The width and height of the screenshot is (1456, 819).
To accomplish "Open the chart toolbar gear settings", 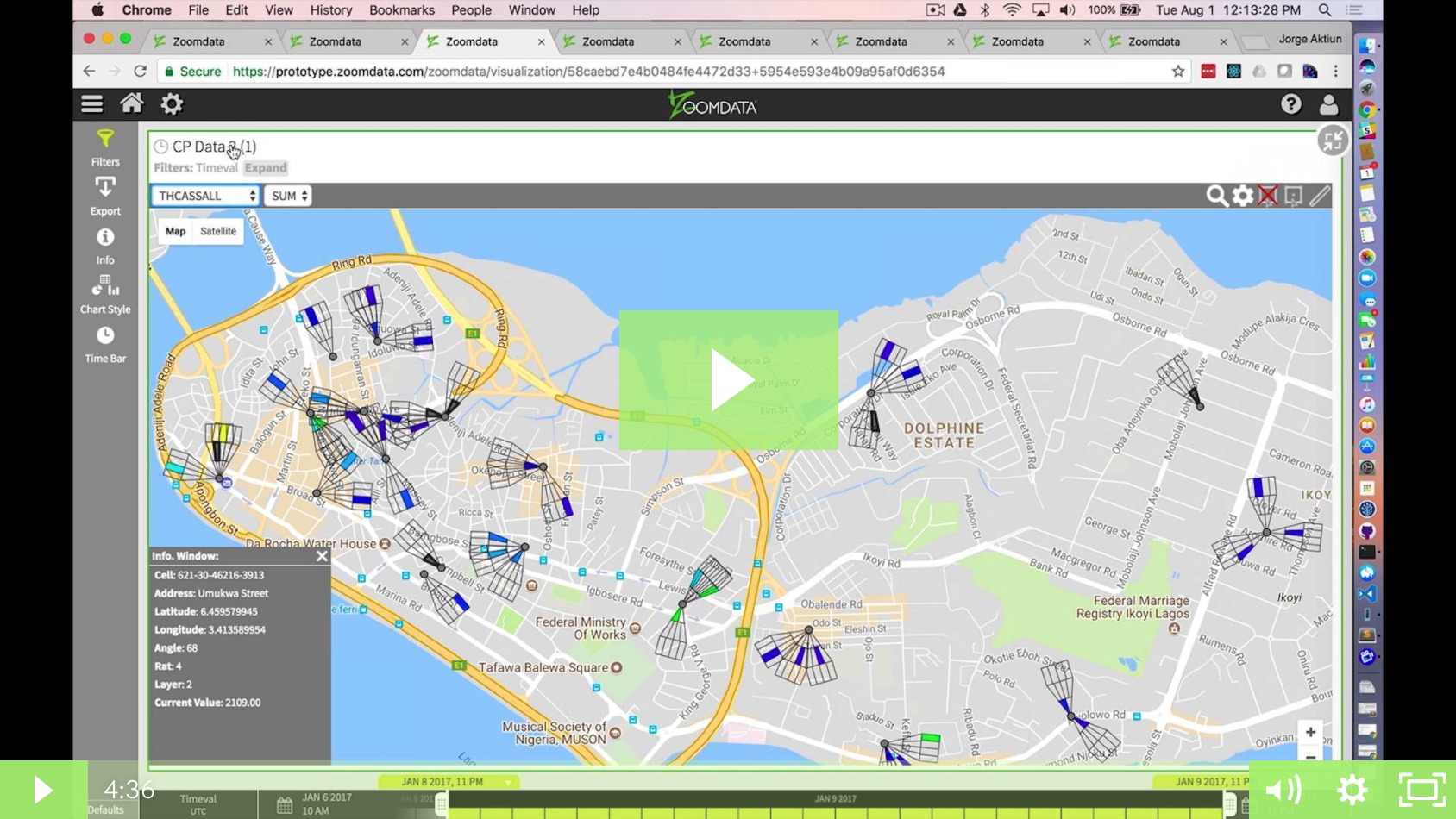I will 1242,196.
